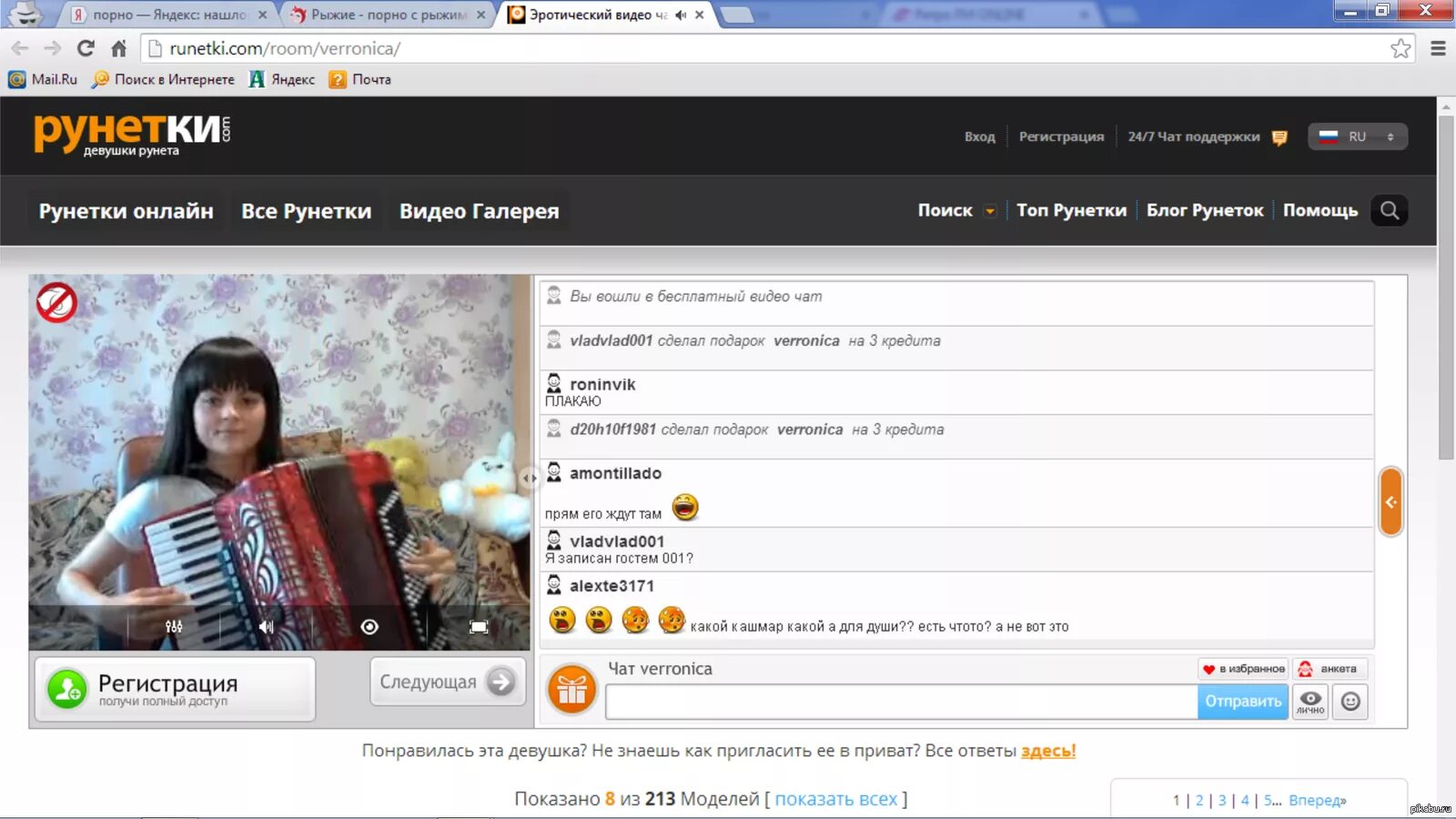Bookmark this page with the star icon
Viewport: 1456px width, 819px height.
[x=1400, y=48]
